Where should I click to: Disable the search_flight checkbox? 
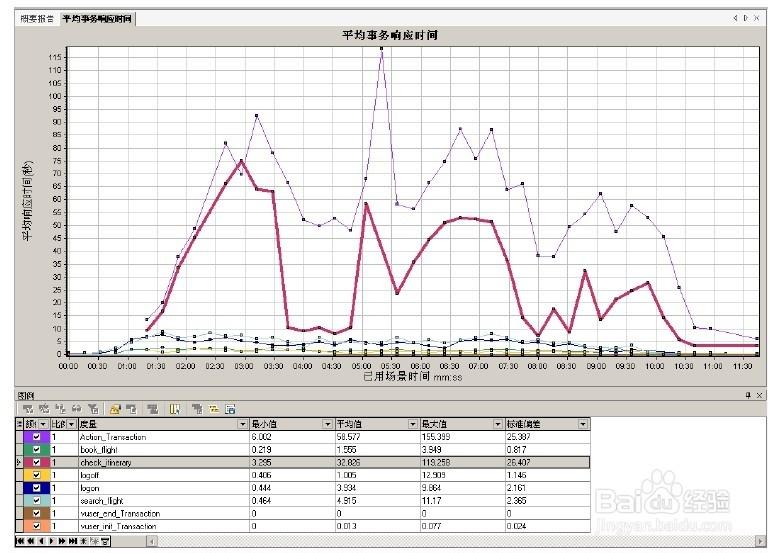[38, 500]
